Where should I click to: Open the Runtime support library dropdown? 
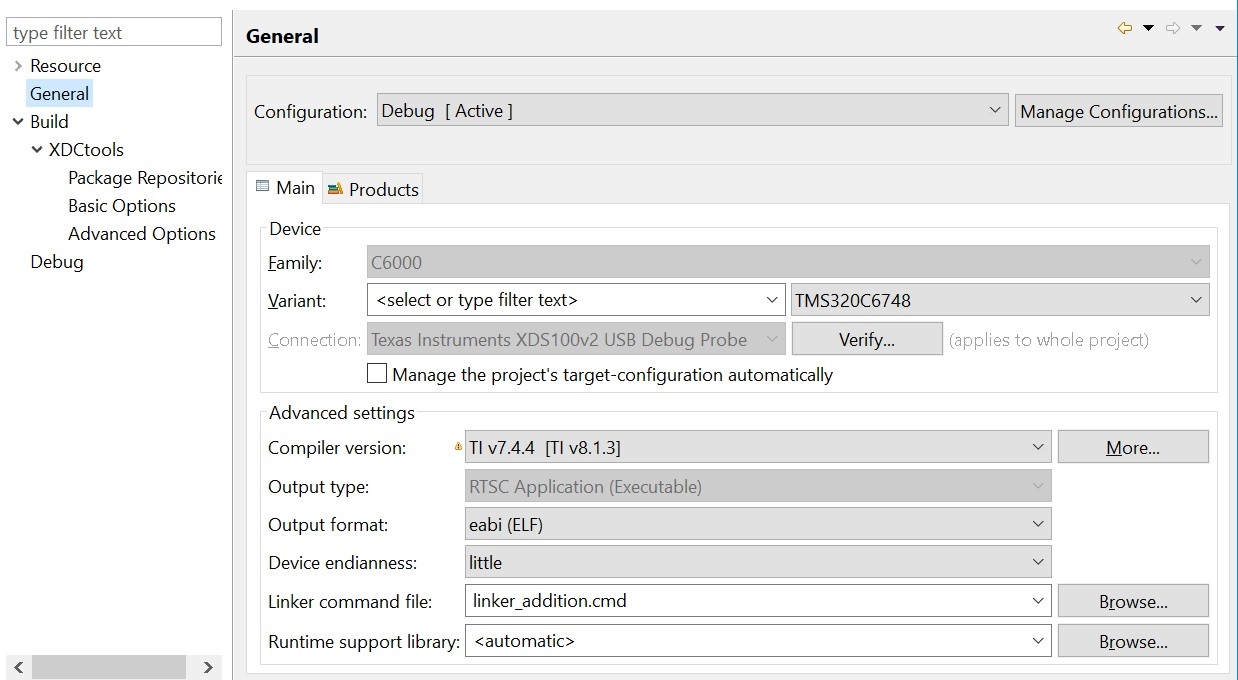1038,641
